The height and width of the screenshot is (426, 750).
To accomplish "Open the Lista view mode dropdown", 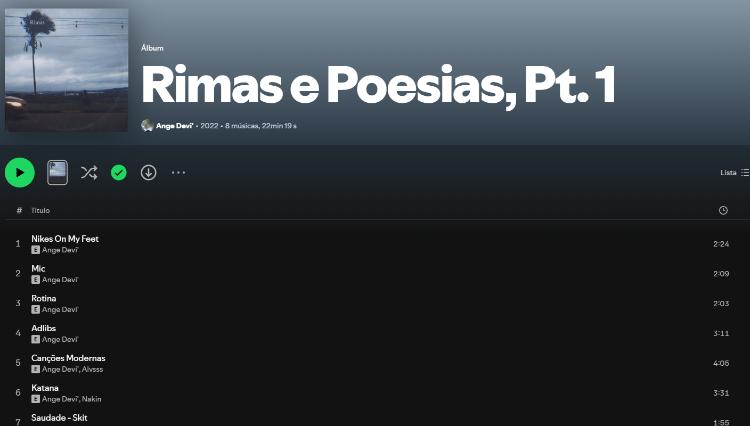I will pos(734,173).
